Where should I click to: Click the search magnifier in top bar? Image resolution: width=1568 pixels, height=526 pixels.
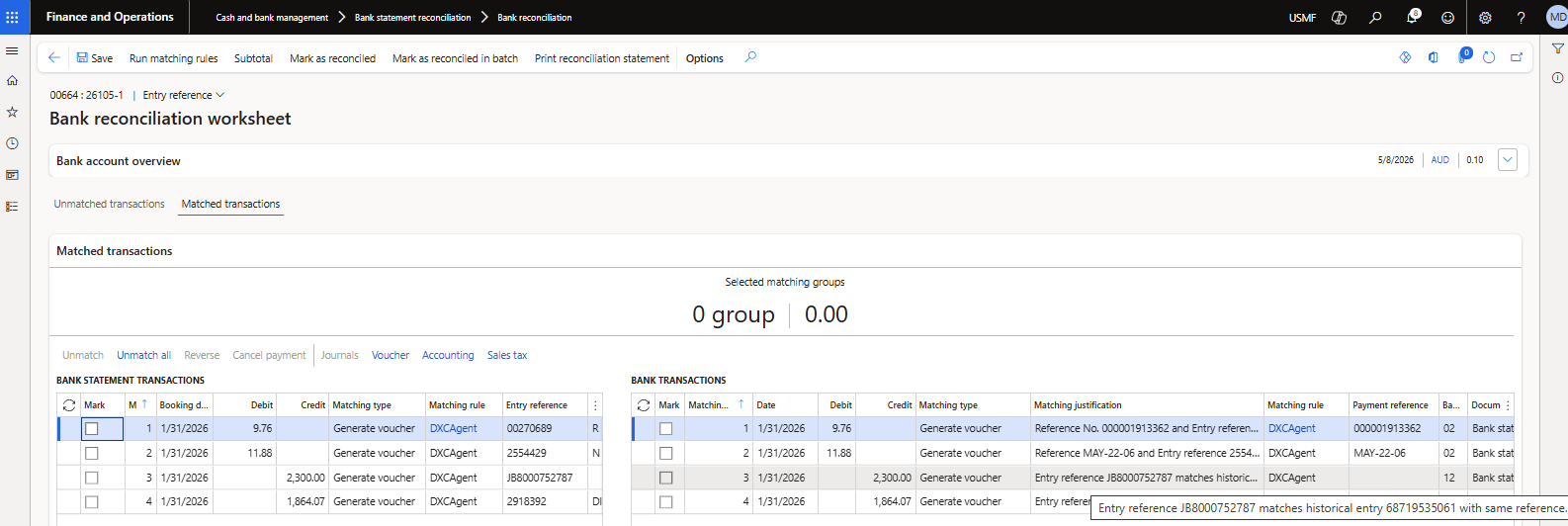tap(1375, 17)
